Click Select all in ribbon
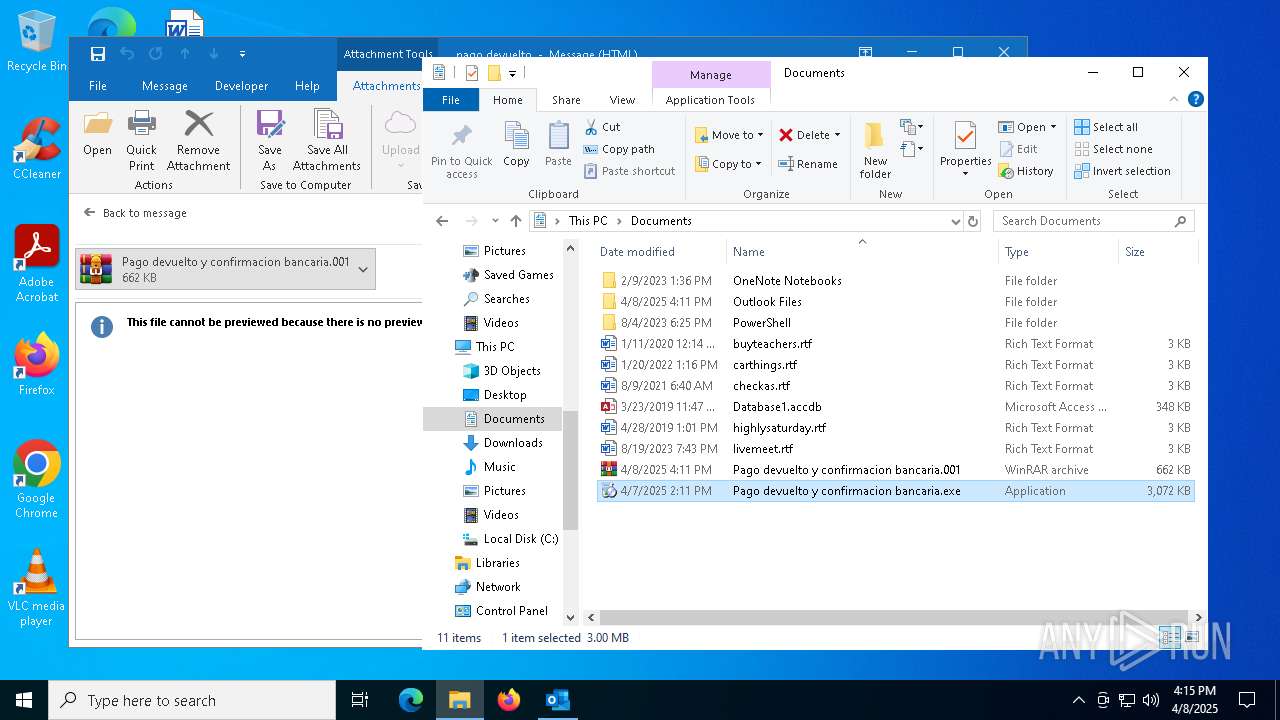This screenshot has height=720, width=1280. [1105, 127]
